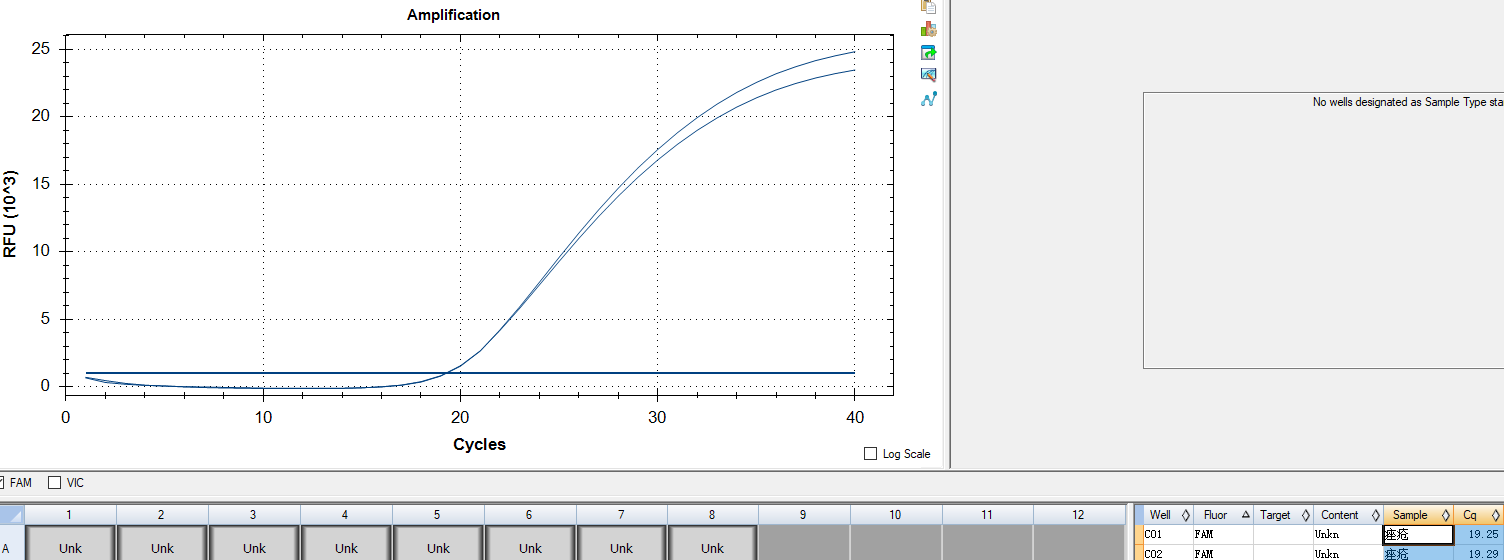Screen dimensions: 1504x560
Task: Select plate column 7 header
Action: 621,515
